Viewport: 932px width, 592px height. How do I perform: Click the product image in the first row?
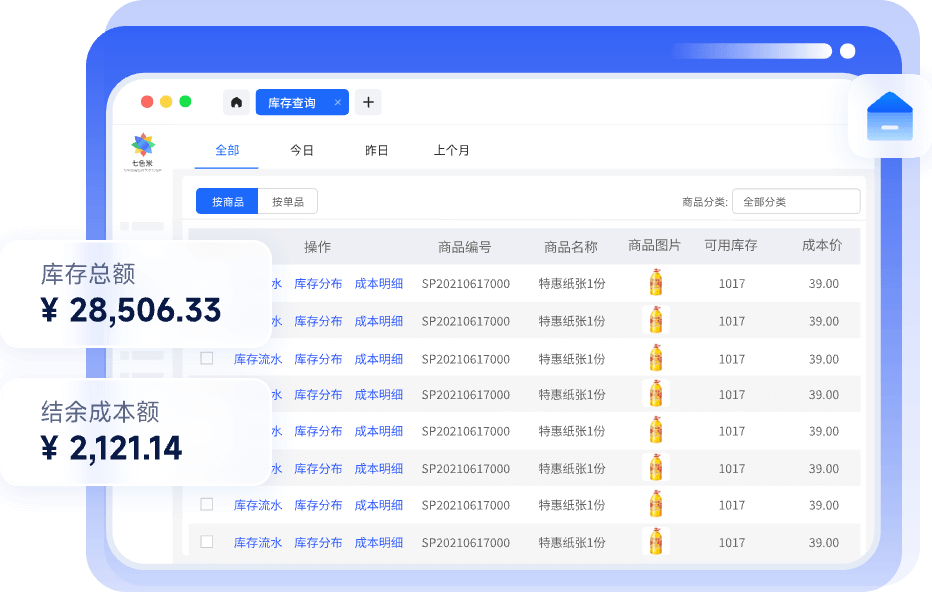click(656, 283)
